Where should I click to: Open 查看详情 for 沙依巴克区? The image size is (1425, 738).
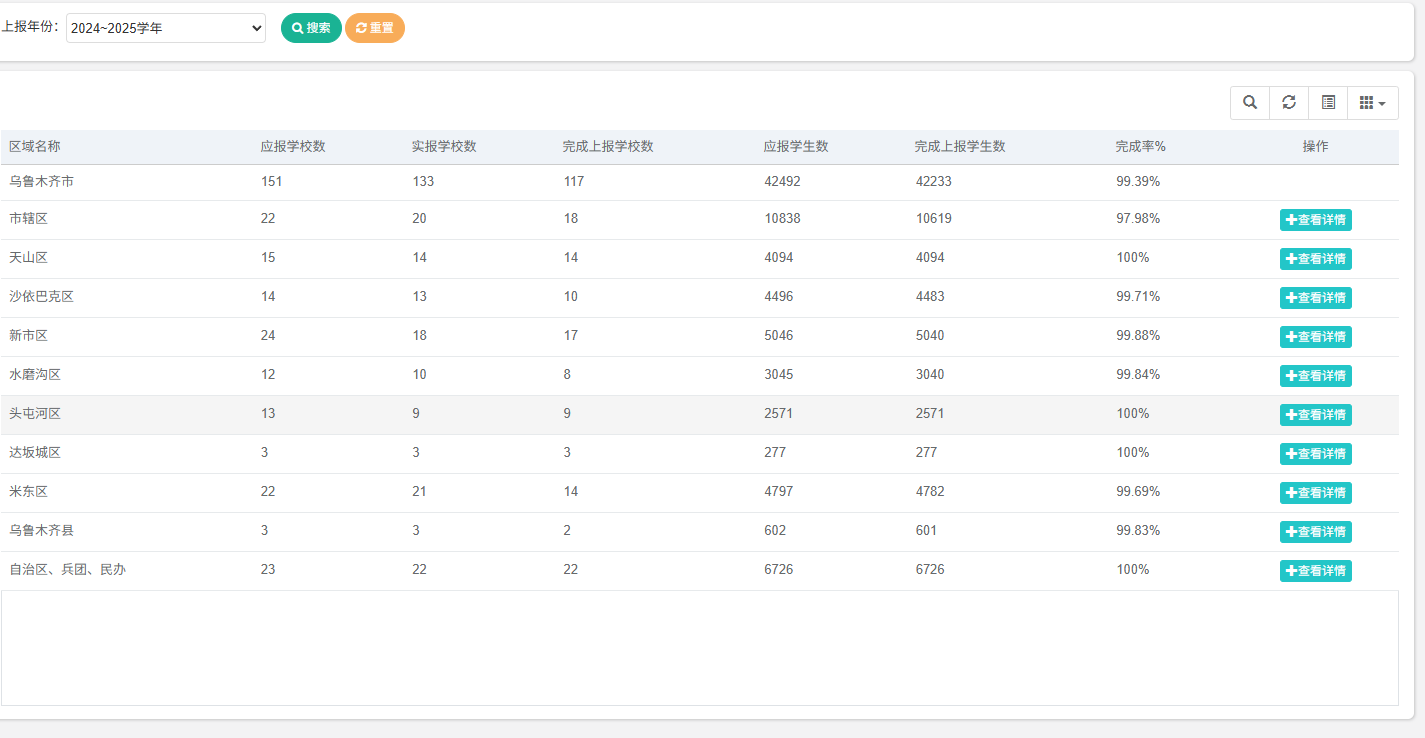(x=1315, y=298)
